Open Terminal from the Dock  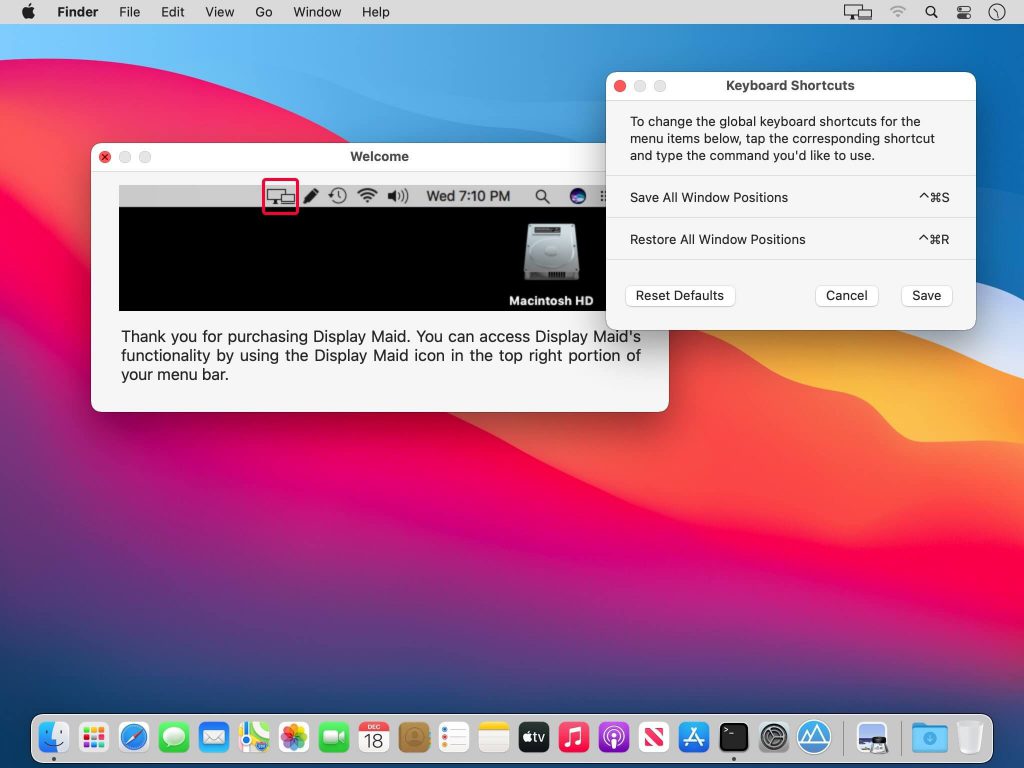point(734,738)
